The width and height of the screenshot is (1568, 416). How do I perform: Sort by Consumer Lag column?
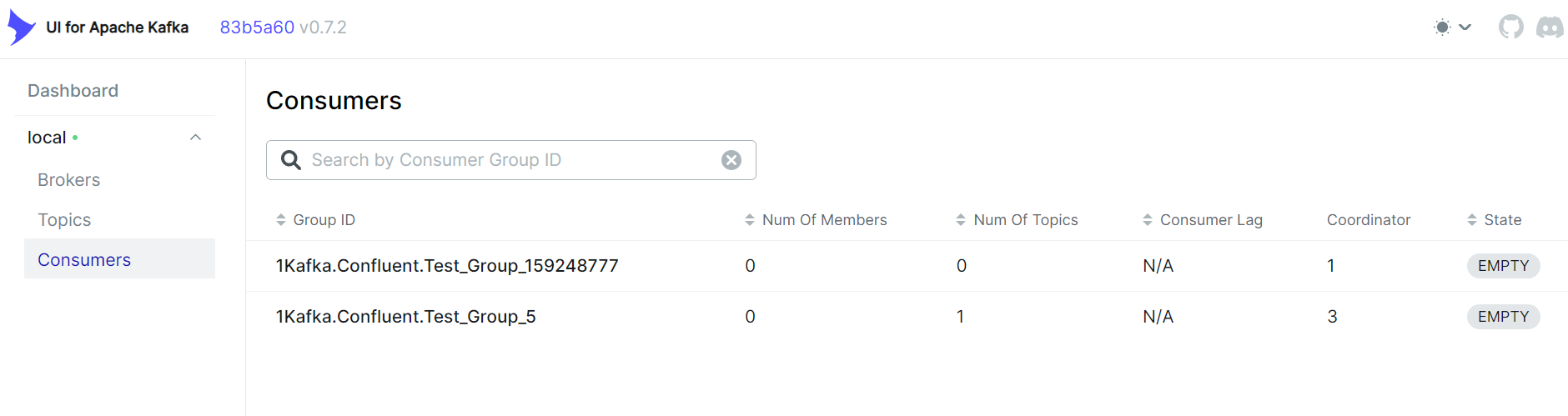[1202, 220]
